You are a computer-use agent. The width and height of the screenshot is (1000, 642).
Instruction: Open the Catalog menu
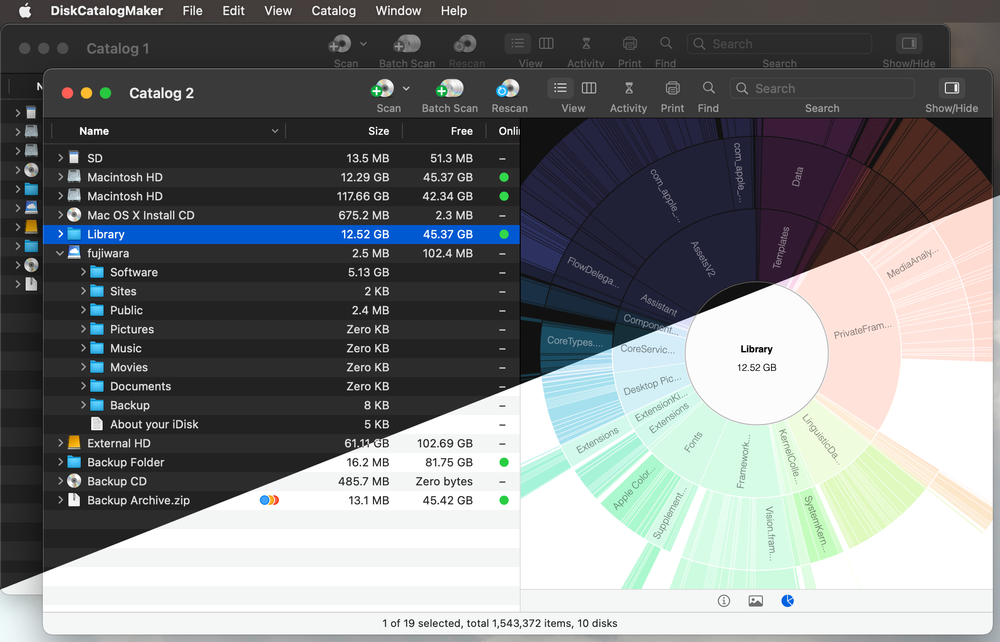click(x=333, y=11)
